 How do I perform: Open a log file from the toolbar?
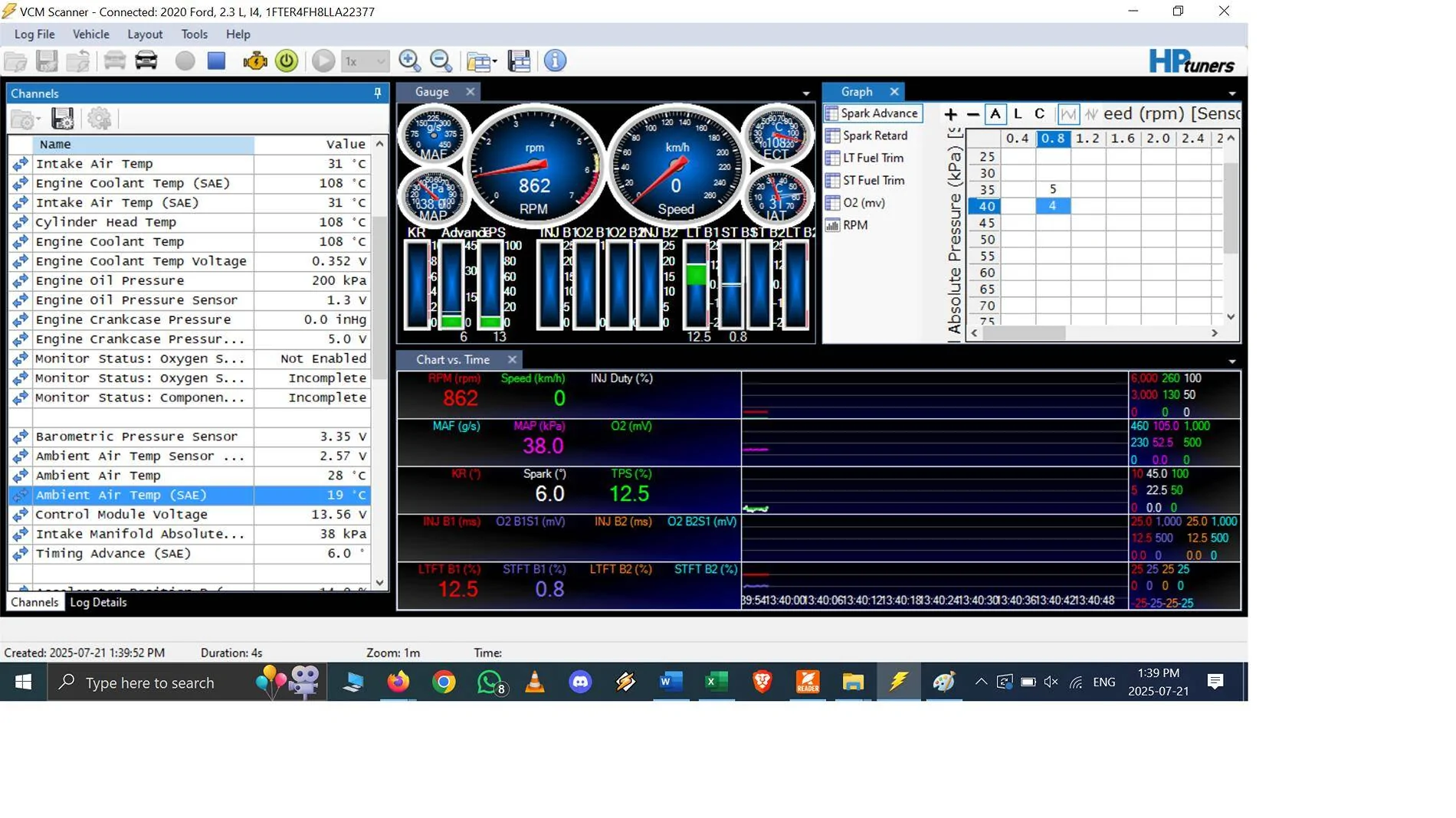click(15, 61)
